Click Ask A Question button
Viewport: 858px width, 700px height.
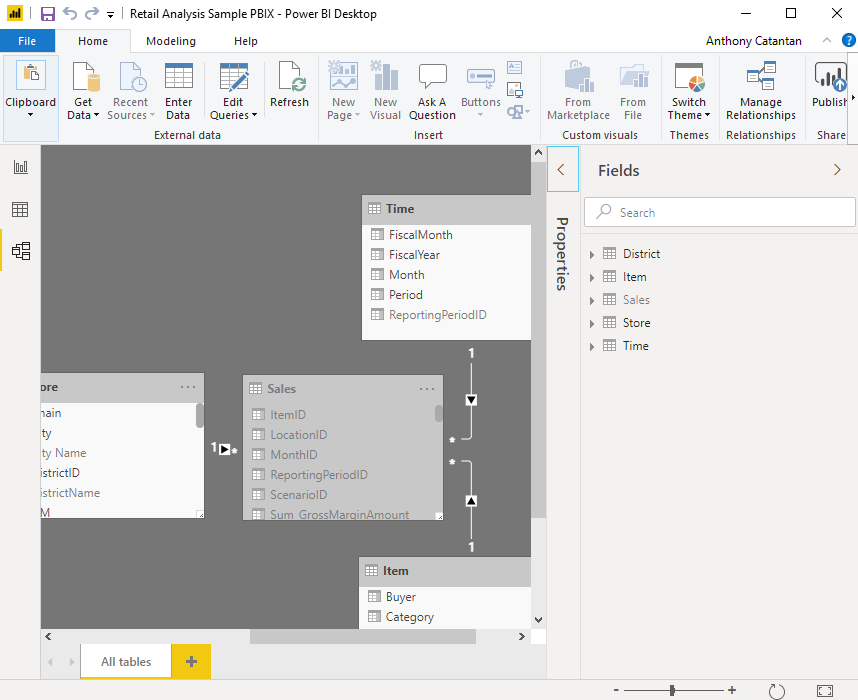pyautogui.click(x=432, y=91)
